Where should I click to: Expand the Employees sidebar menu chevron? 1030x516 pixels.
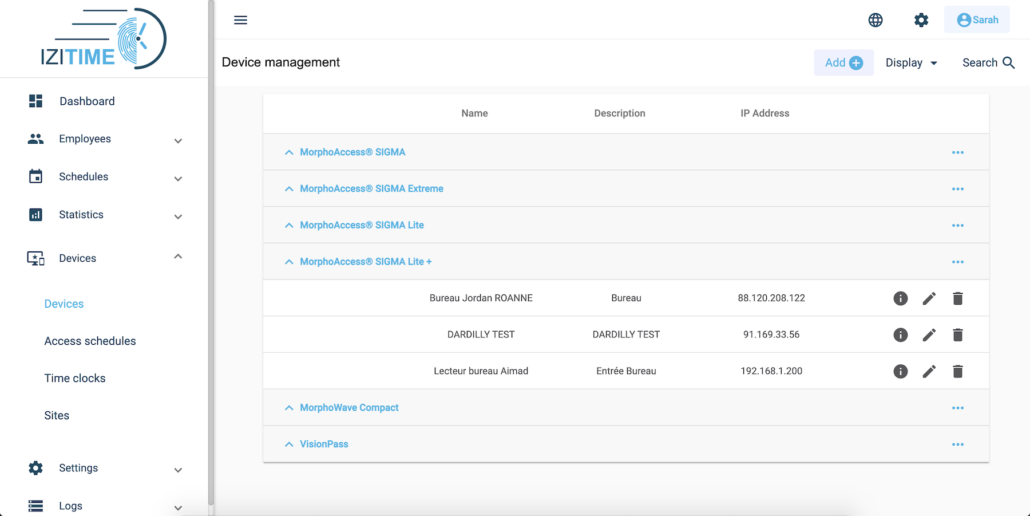[x=178, y=140]
